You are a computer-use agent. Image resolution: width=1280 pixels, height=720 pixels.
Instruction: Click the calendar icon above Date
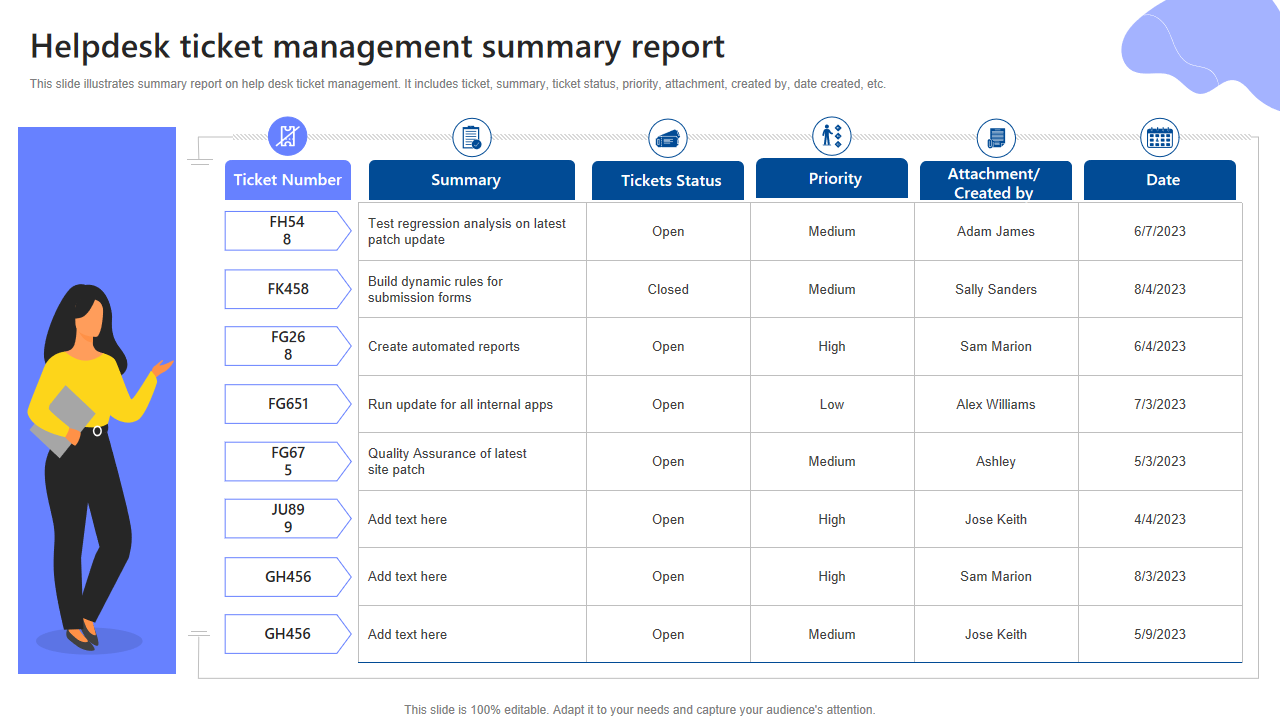[x=1160, y=137]
